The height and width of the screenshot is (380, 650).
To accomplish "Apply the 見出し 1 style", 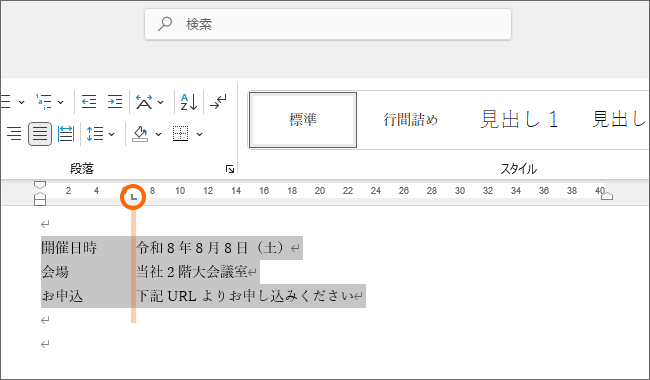I will click(519, 119).
